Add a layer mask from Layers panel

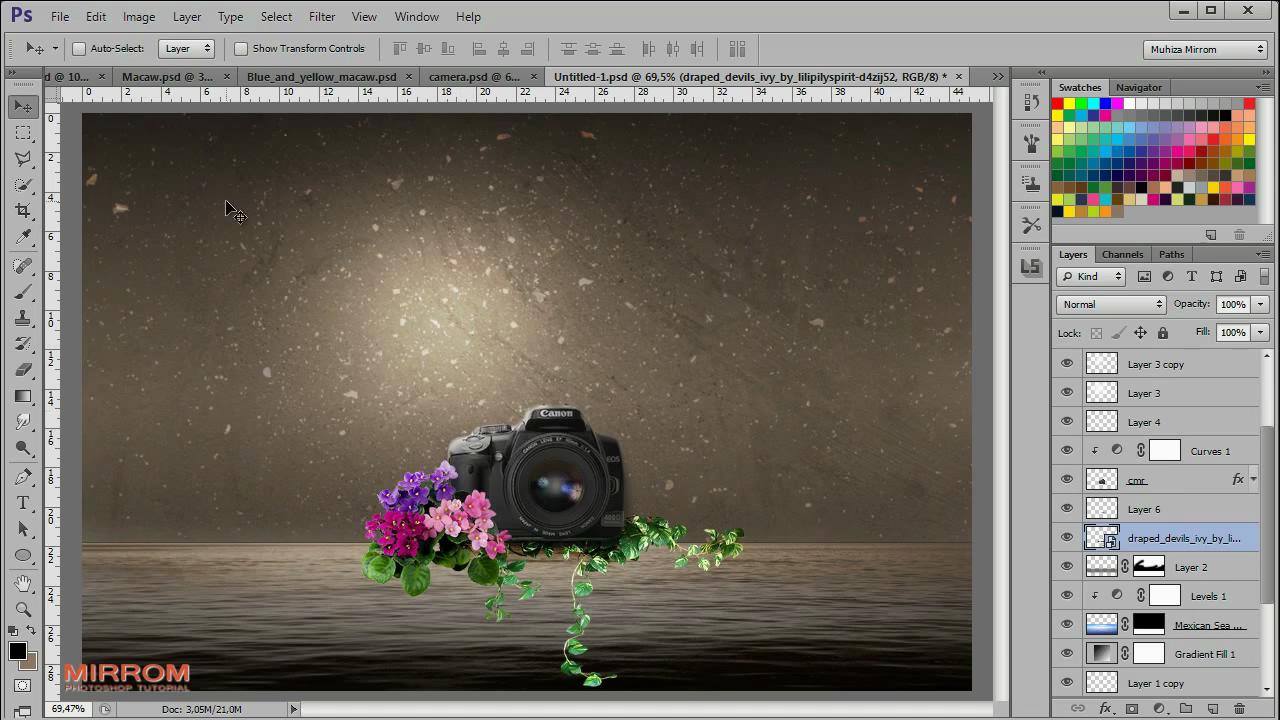coord(1132,709)
